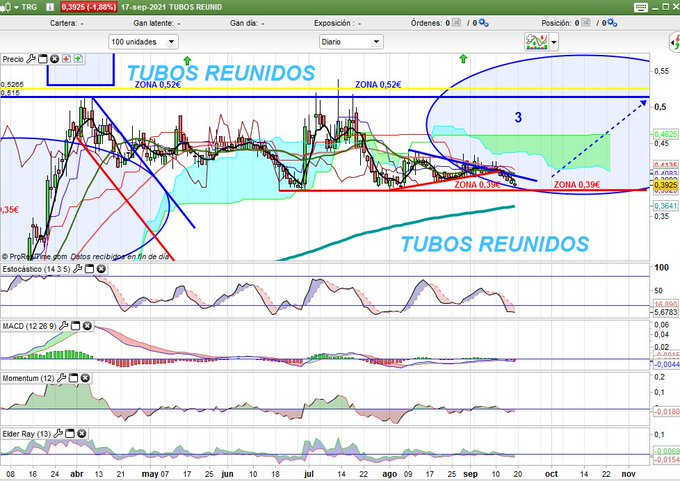
Task: Click the 0,3641 price axis label
Action: click(x=666, y=206)
